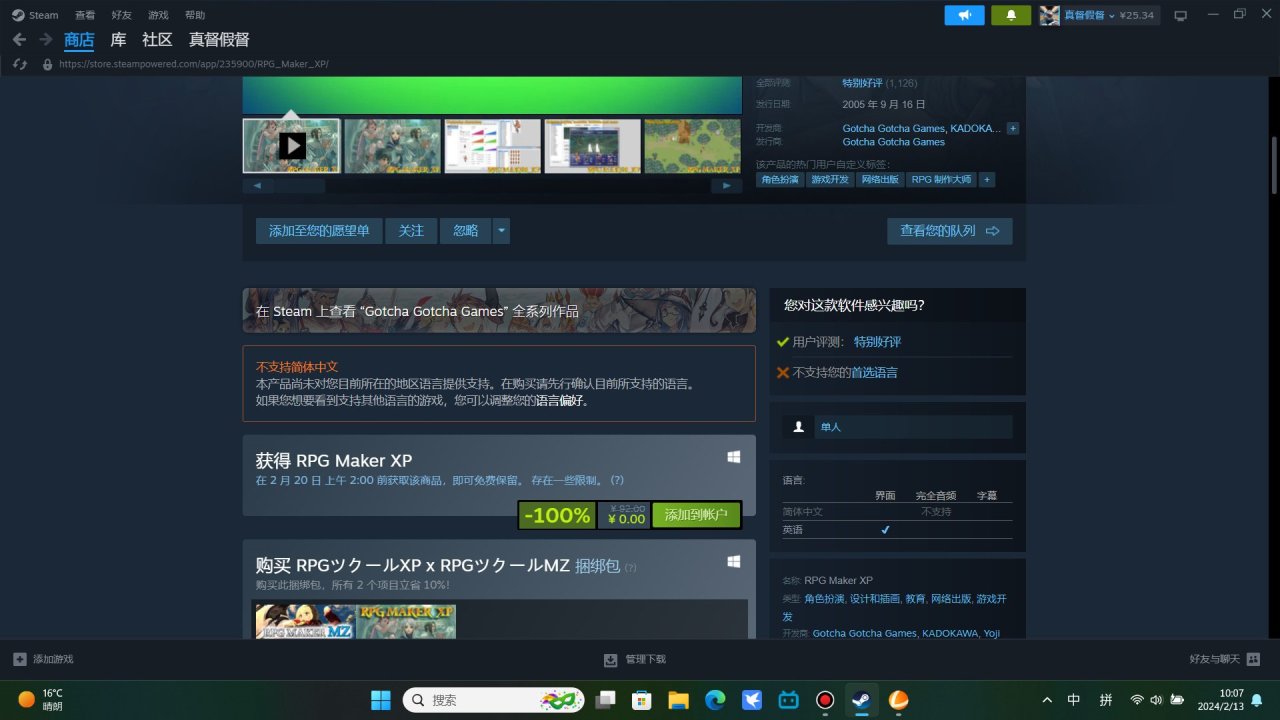
Task: Open the Gotcha Gotcha Games franchise banner
Action: click(x=499, y=311)
